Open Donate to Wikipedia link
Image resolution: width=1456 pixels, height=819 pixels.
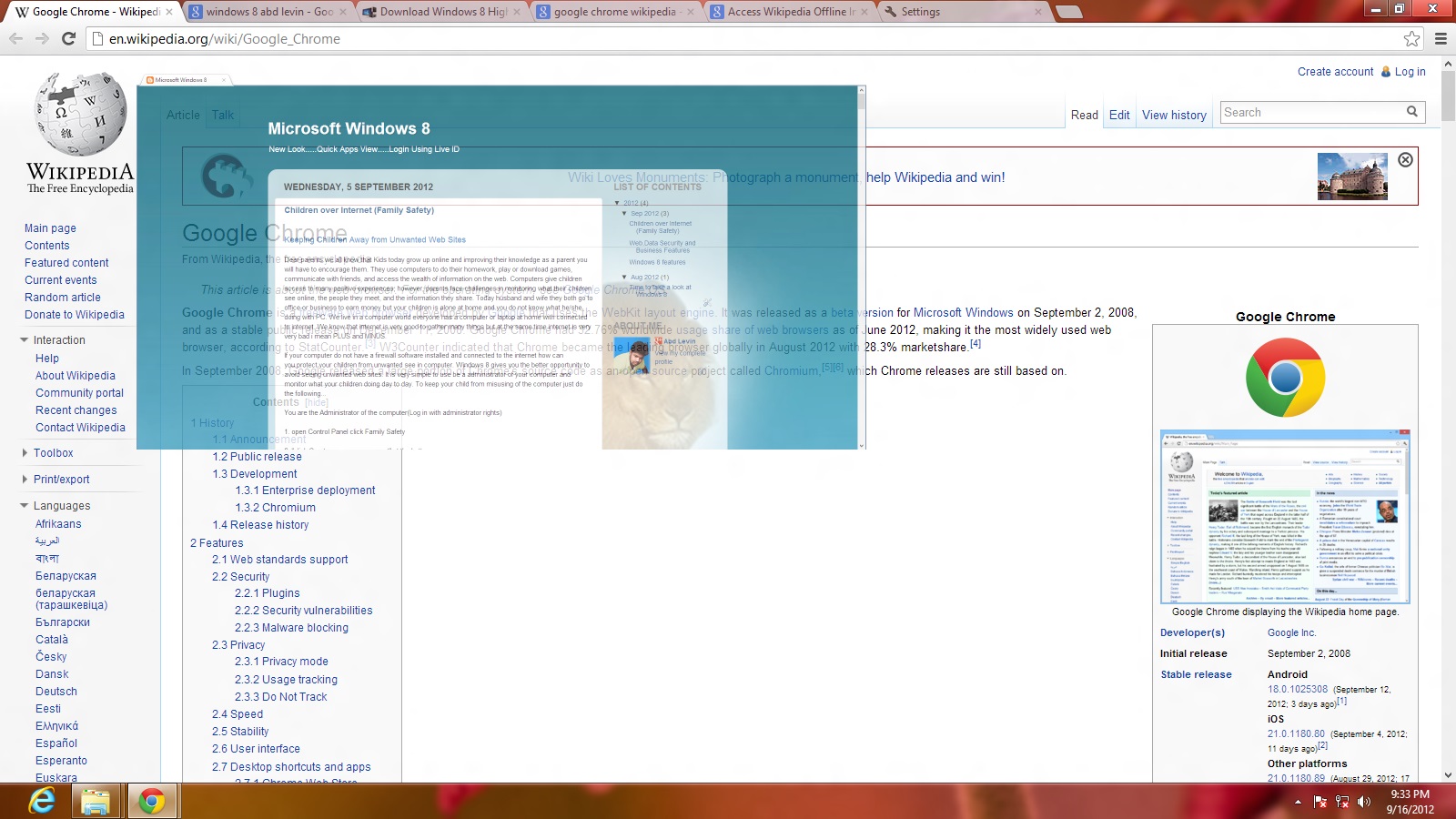75,315
